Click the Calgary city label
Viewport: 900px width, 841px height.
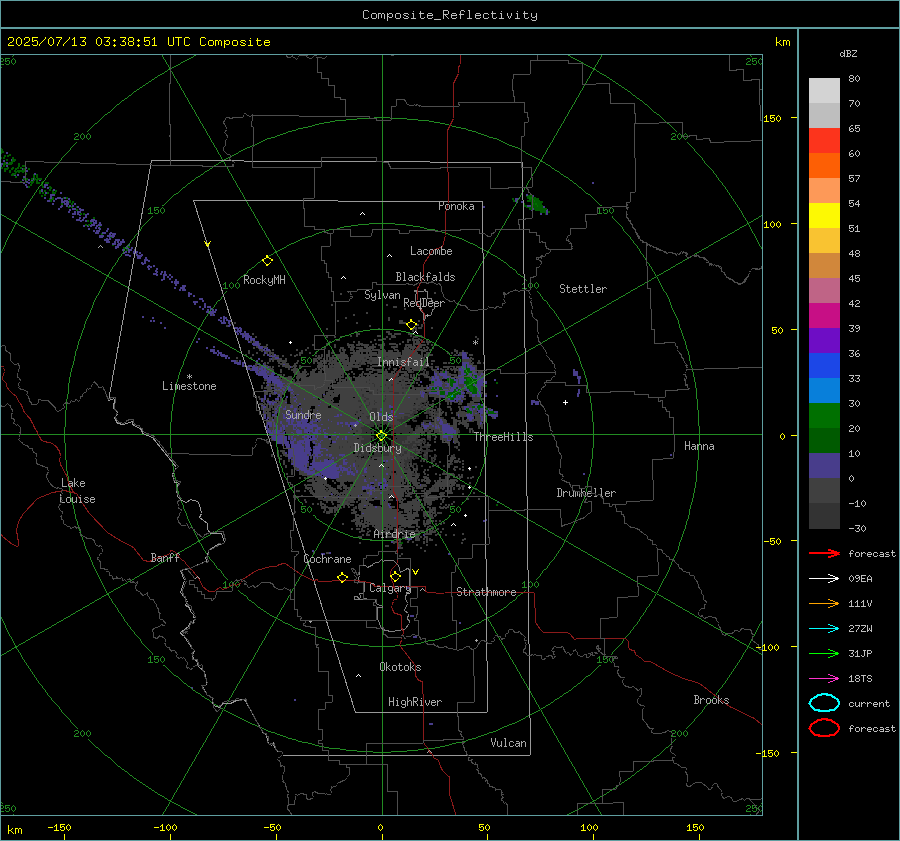pyautogui.click(x=390, y=588)
